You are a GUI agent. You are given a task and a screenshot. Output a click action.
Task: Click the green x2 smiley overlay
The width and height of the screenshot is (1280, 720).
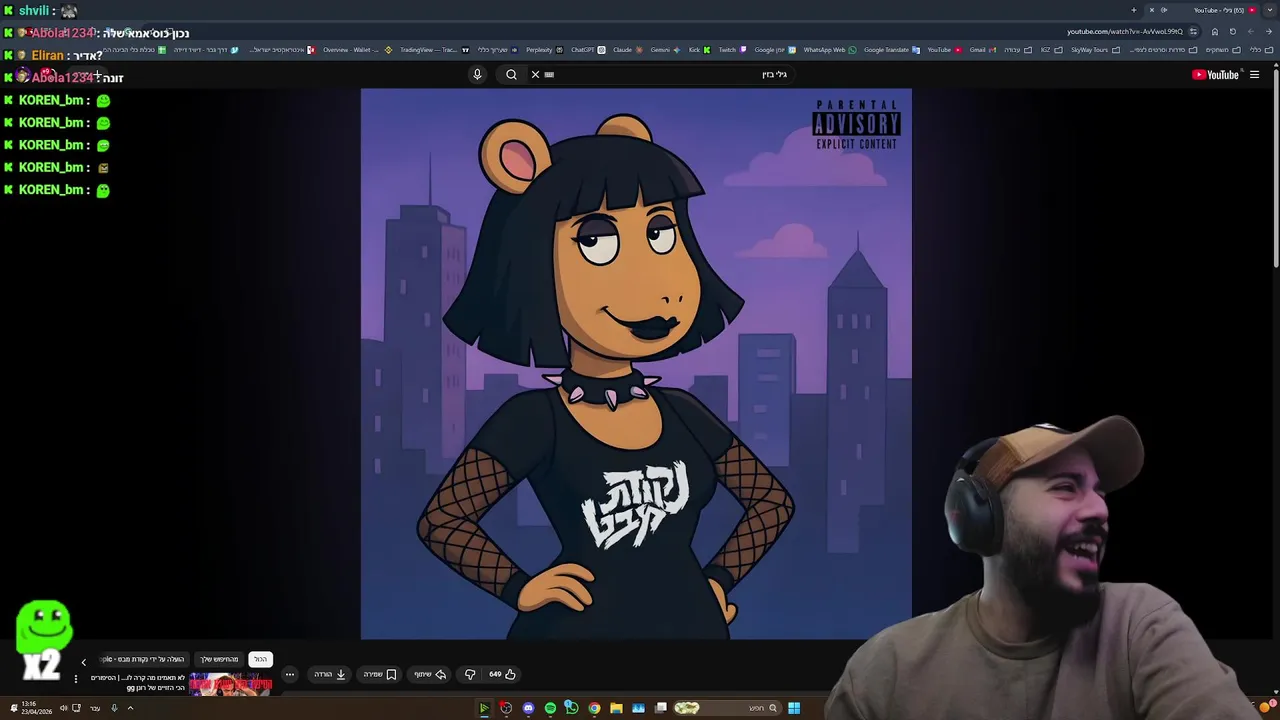click(43, 640)
